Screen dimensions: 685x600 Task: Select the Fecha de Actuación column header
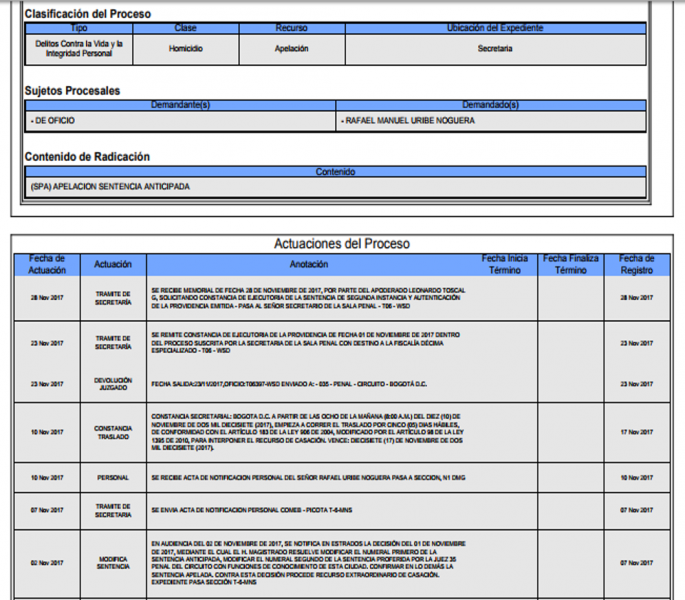pos(47,264)
